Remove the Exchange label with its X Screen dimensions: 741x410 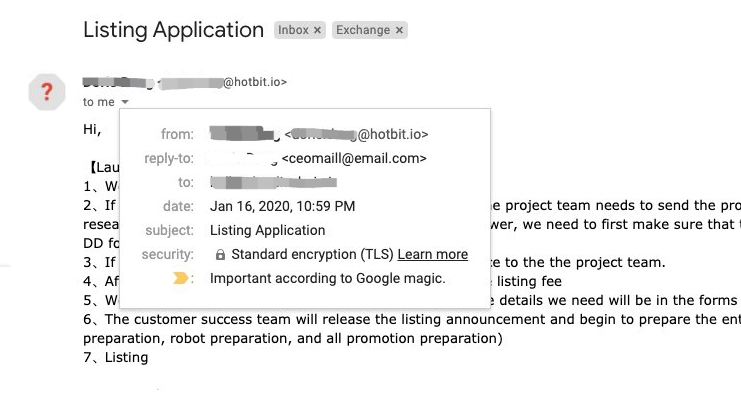click(399, 30)
